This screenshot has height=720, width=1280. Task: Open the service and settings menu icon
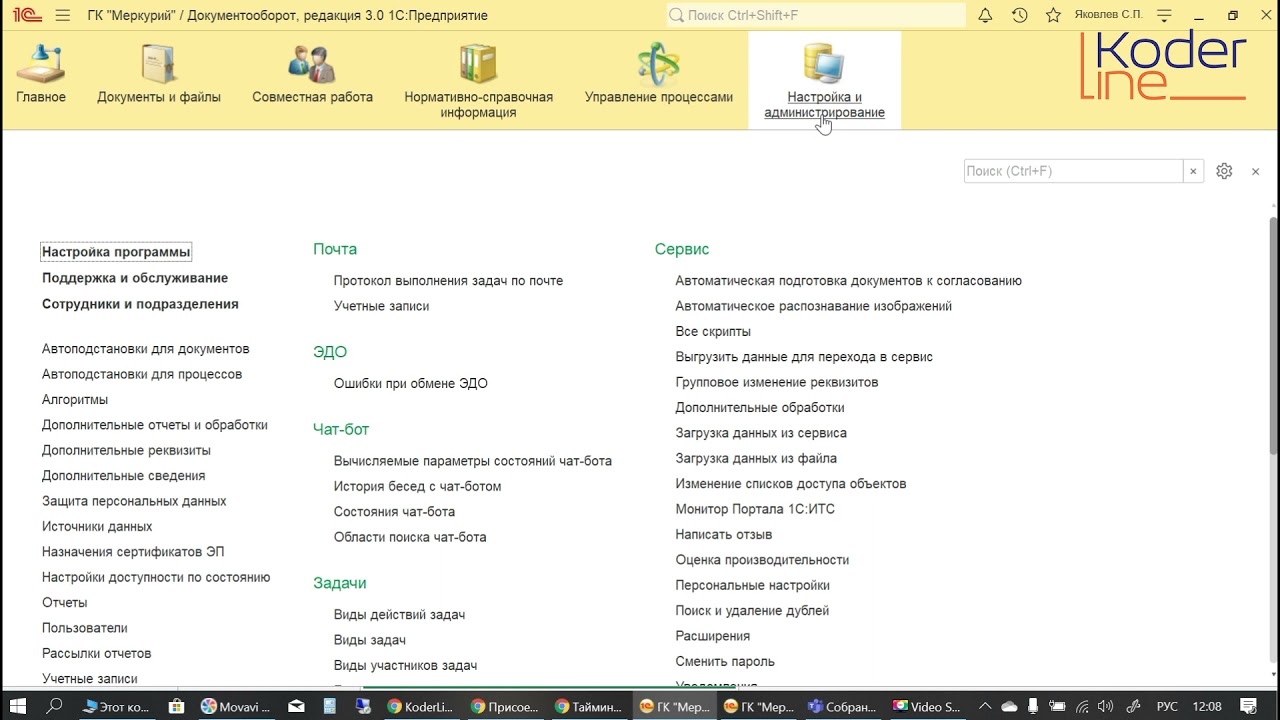(1164, 15)
